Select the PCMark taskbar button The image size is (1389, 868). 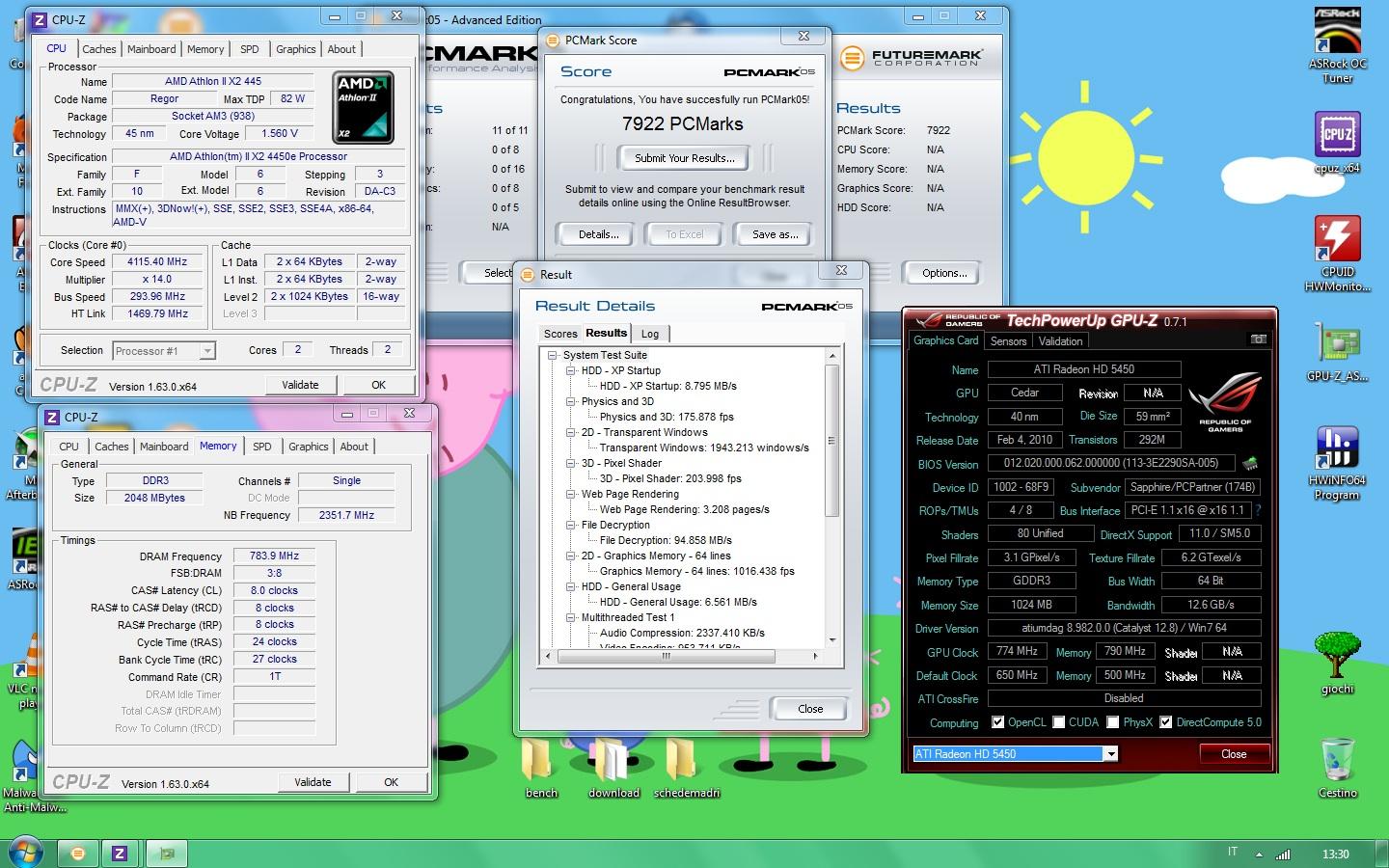(78, 853)
